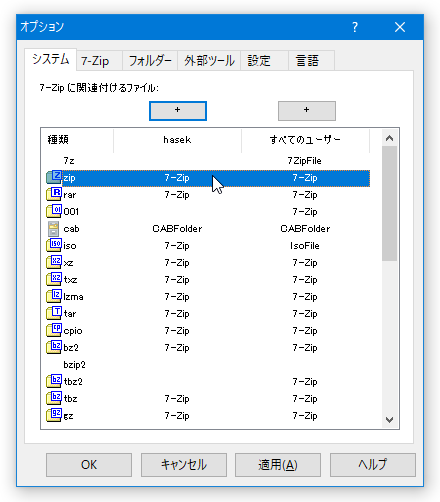Click すべてのユーザー 7-Zip cell in zip row
This screenshot has height=502, width=440.
click(x=305, y=178)
